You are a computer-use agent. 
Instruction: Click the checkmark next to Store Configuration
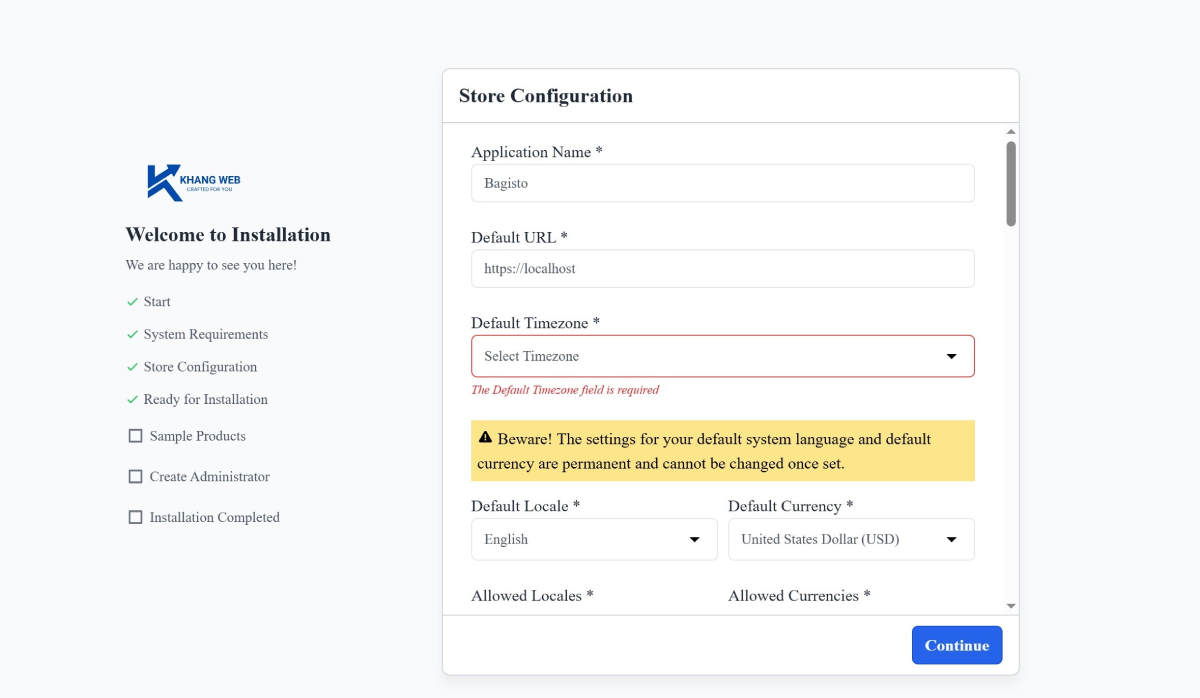132,367
